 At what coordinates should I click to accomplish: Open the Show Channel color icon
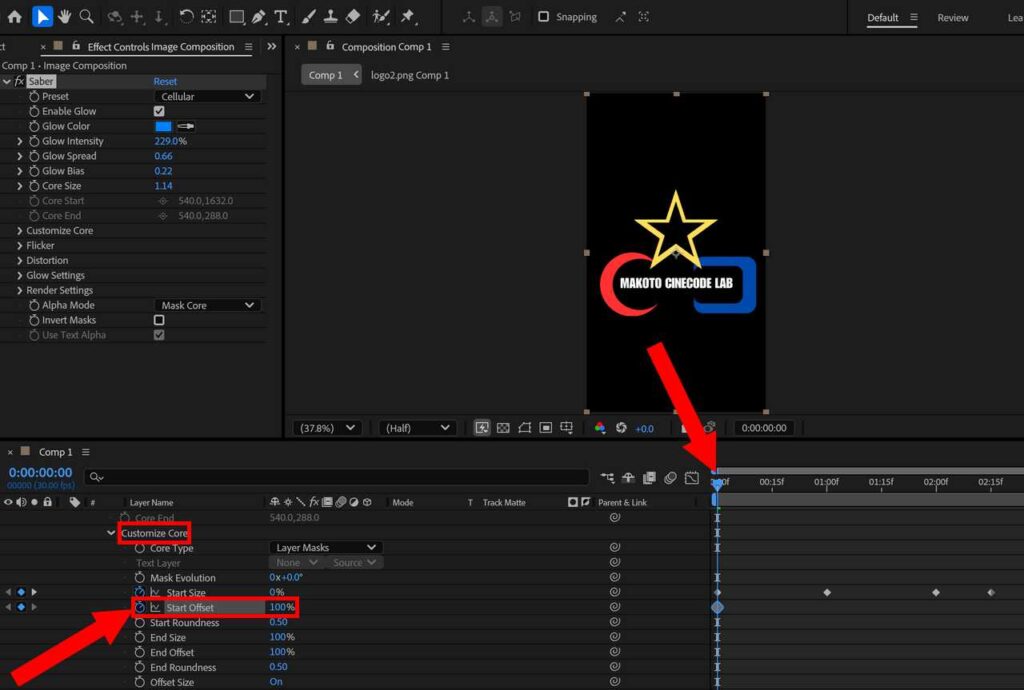click(x=600, y=428)
